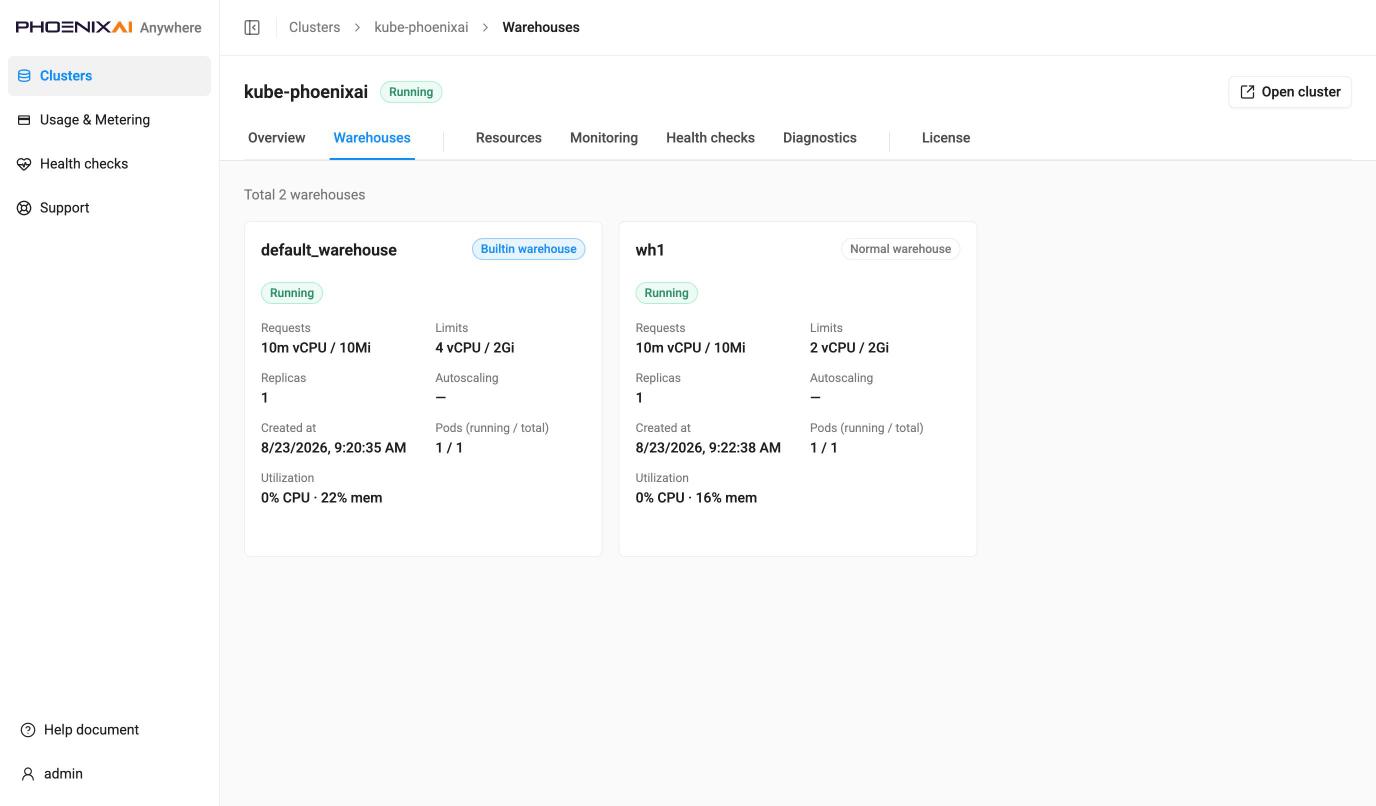
Task: Click the Clusters database icon in sidebar
Action: click(x=24, y=76)
